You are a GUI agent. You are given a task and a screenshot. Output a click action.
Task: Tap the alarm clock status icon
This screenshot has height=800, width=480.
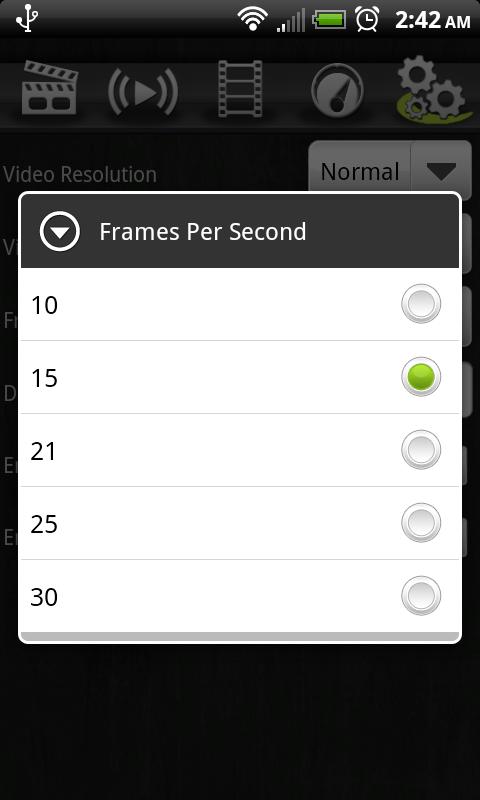[x=367, y=19]
